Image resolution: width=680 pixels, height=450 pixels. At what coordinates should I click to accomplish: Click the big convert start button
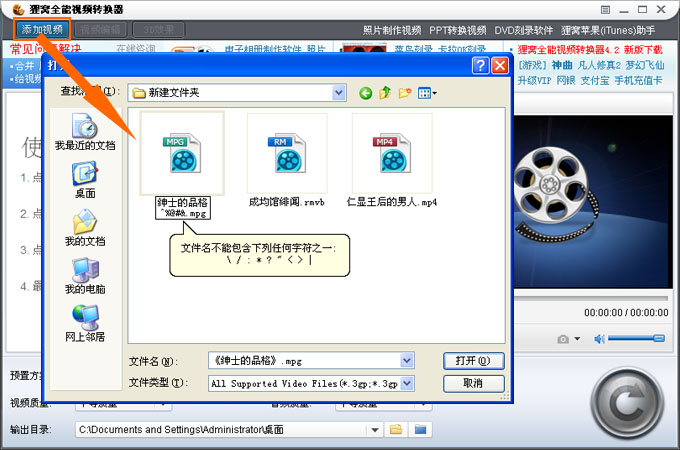click(627, 404)
